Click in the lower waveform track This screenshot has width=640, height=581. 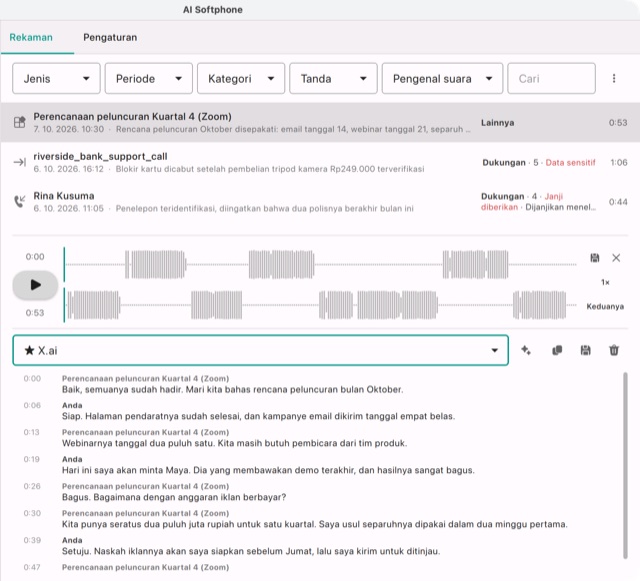pyautogui.click(x=320, y=305)
